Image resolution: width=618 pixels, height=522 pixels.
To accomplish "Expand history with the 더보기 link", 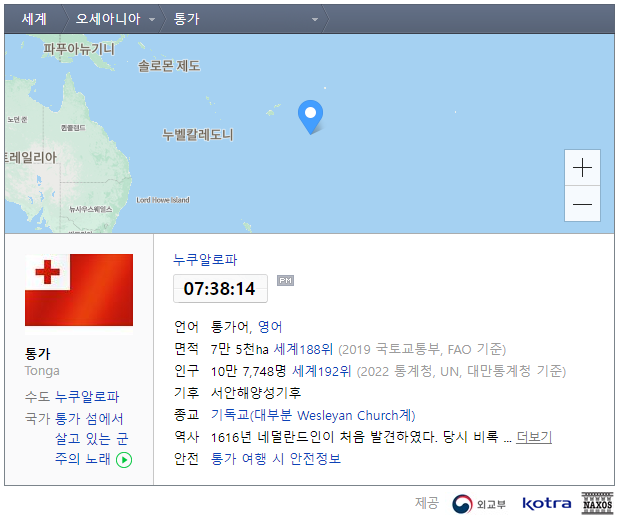I will (x=534, y=437).
